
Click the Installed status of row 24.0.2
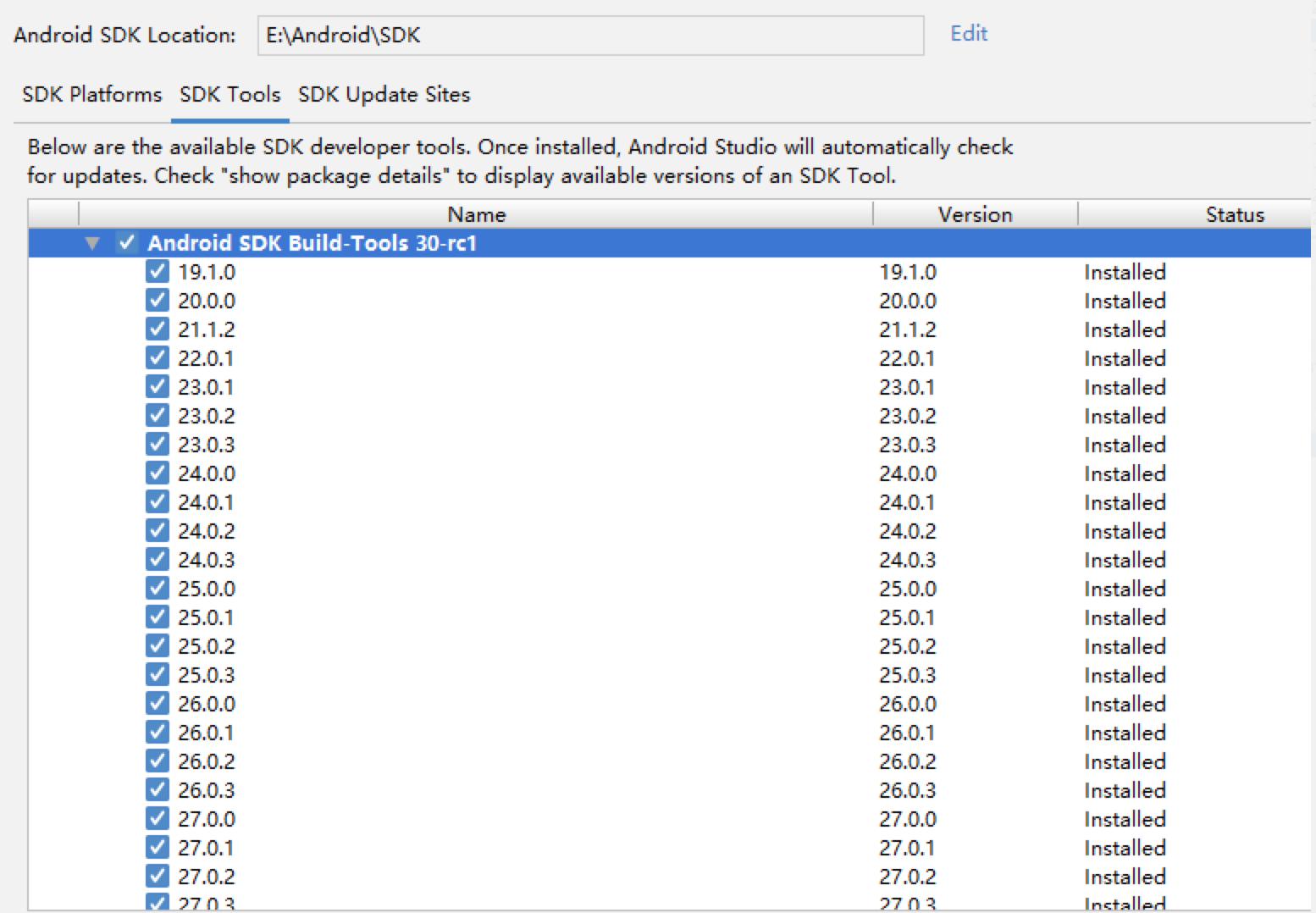coord(1125,531)
